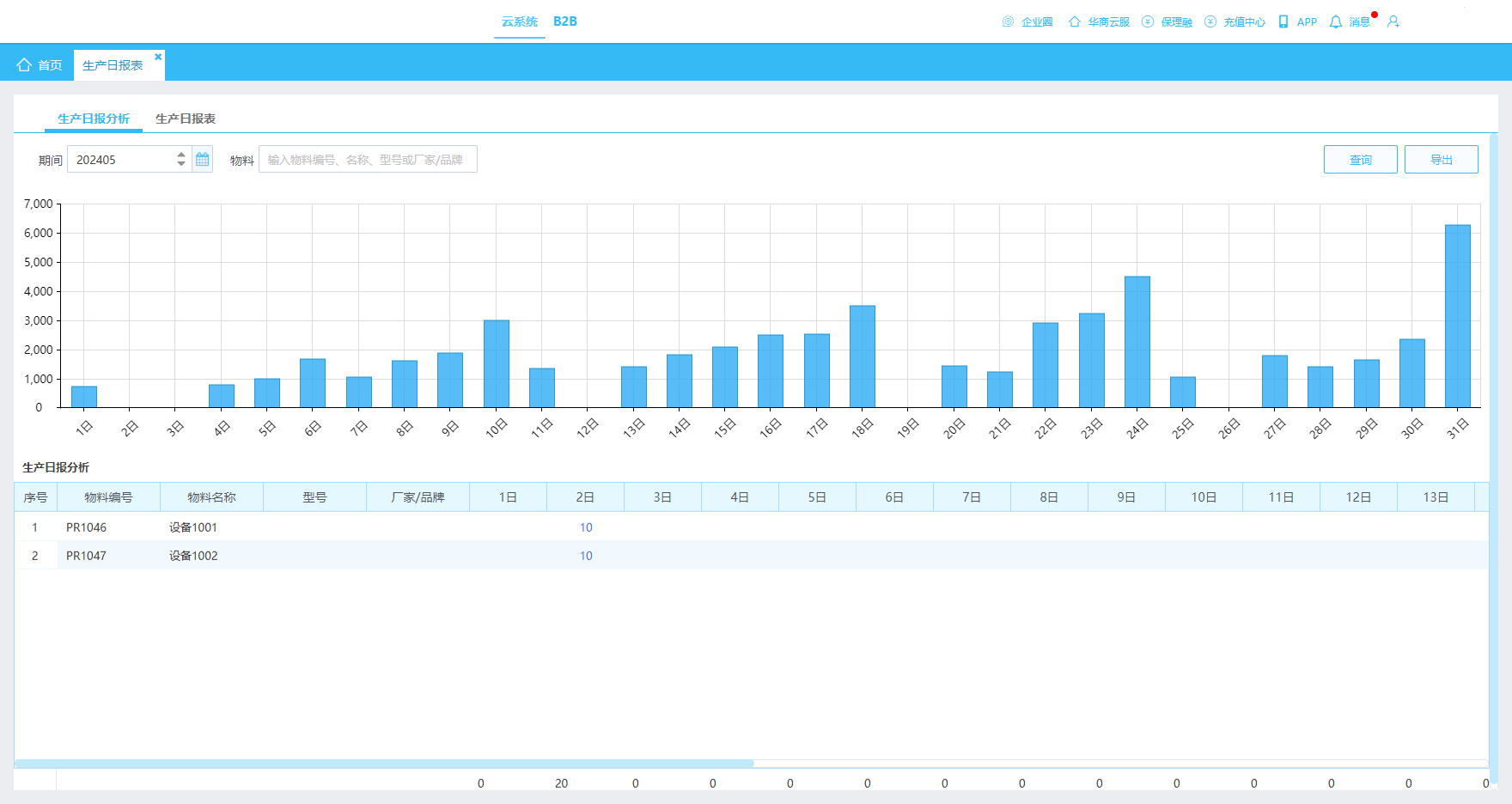This screenshot has width=1512, height=804.
Task: Click the horizontal table scrollbar thumb
Action: (x=384, y=763)
